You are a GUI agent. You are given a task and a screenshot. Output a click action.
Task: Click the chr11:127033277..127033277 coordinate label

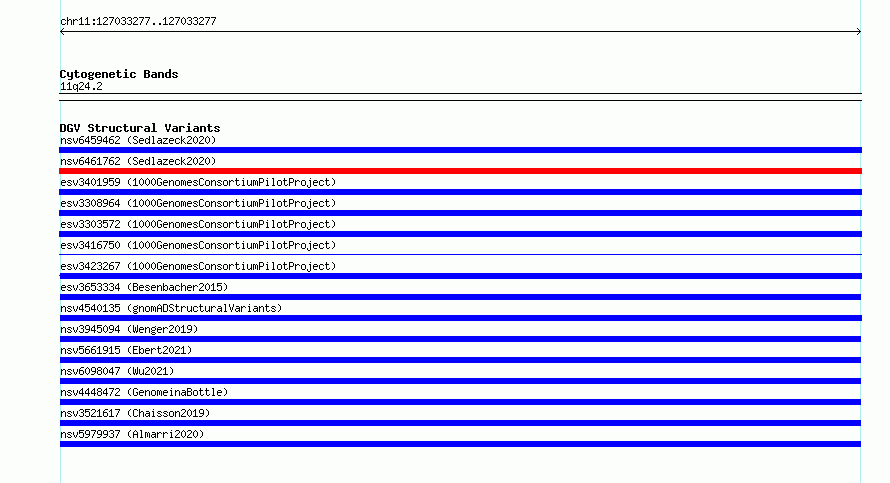point(138,21)
